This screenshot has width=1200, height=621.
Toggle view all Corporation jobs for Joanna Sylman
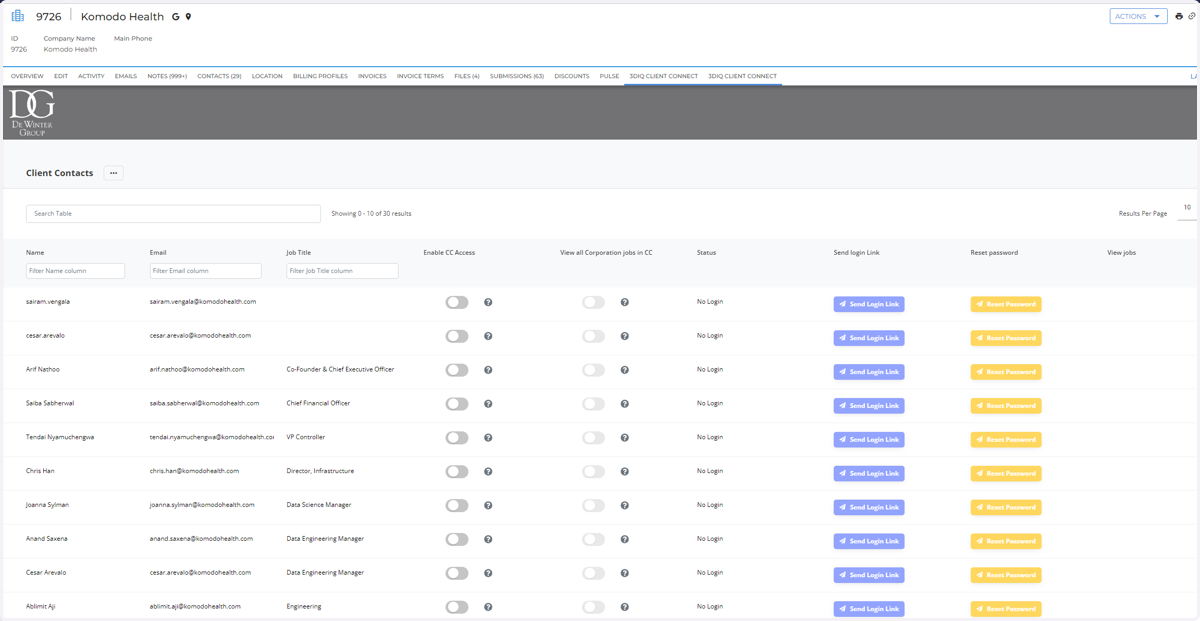point(594,505)
